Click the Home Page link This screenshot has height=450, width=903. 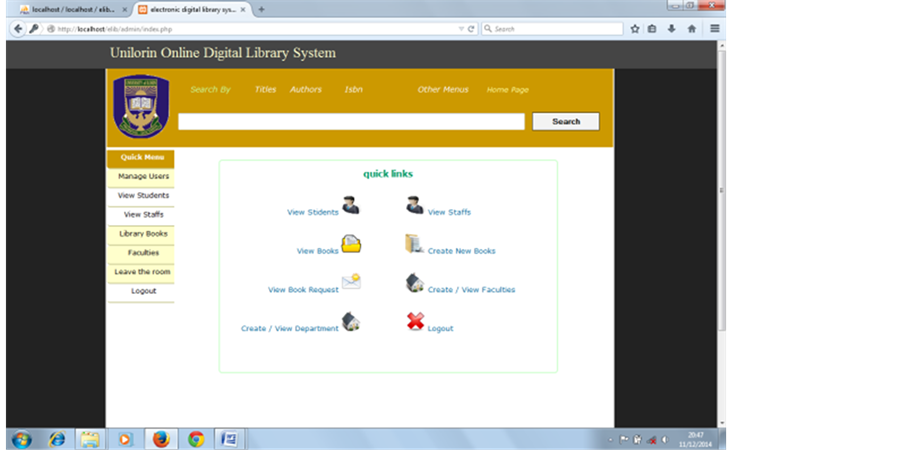click(507, 90)
